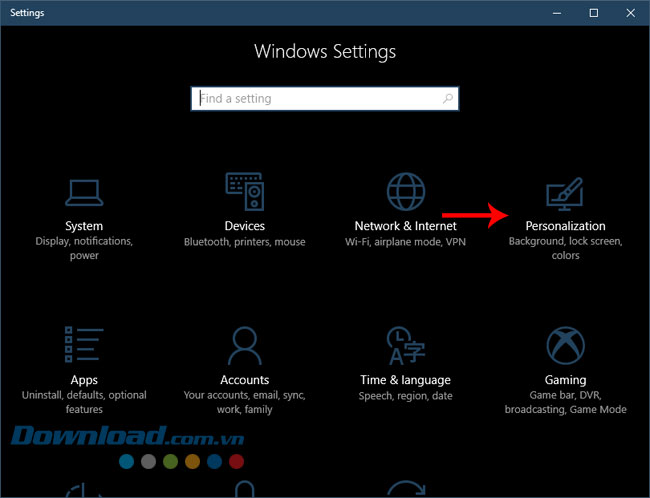Click the Devices text label

click(245, 226)
